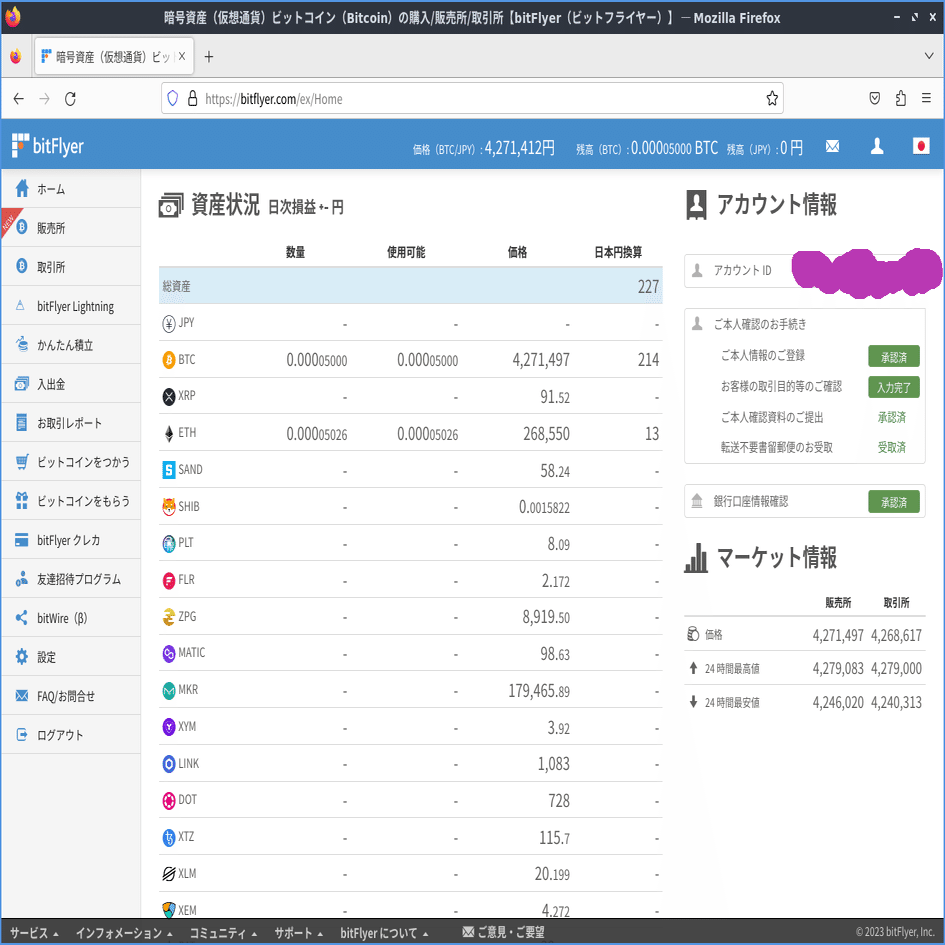Click the MKR coin icon
This screenshot has width=945, height=945.
(169, 690)
